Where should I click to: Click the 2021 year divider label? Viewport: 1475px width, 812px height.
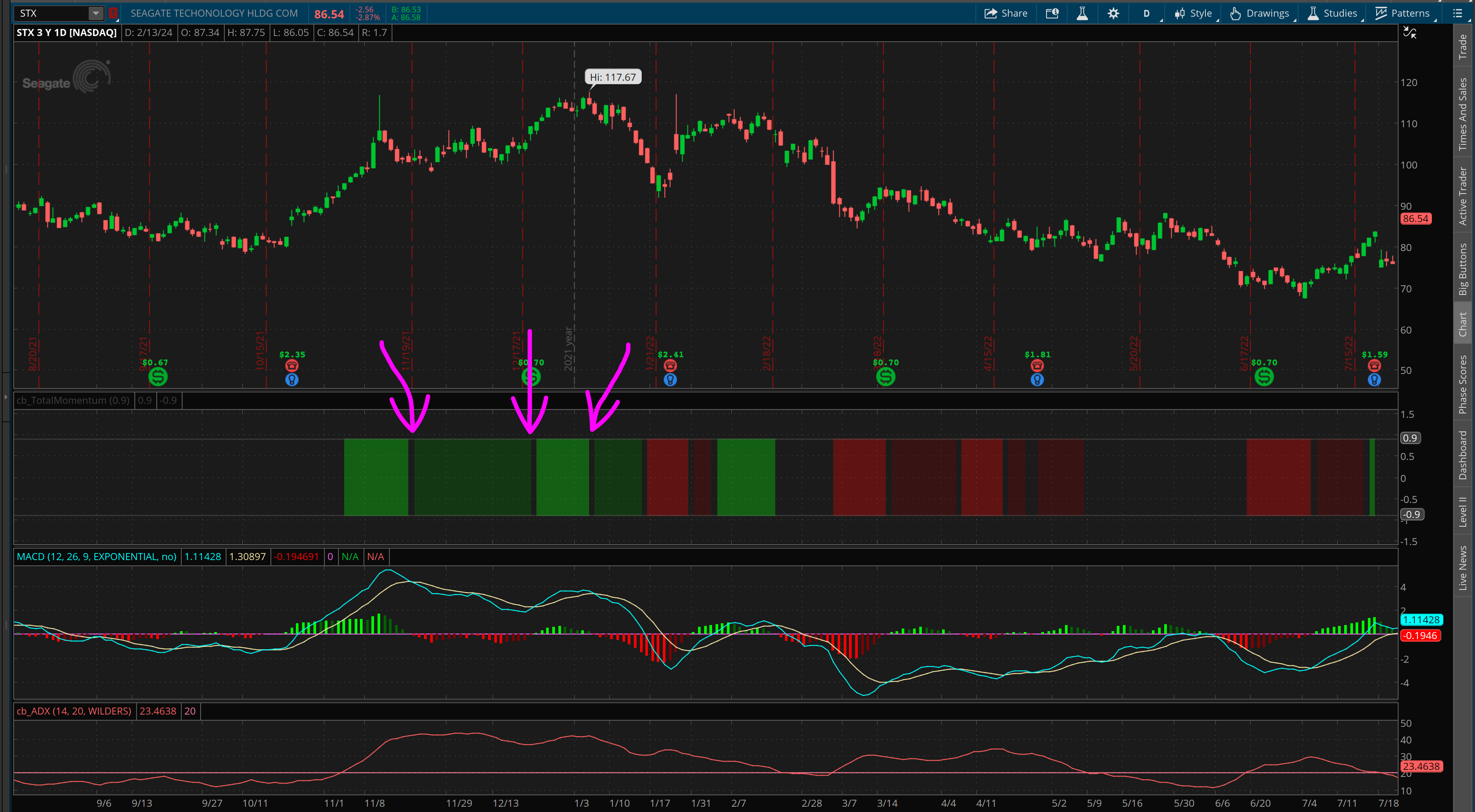568,349
